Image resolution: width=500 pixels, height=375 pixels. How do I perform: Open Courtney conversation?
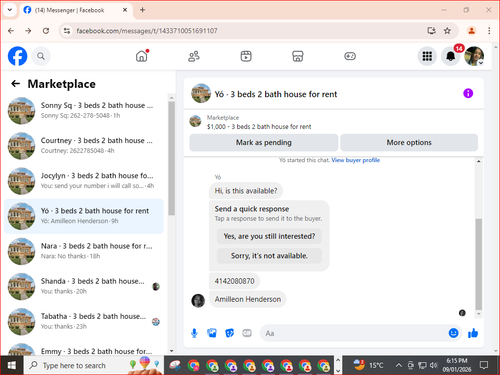[84, 146]
